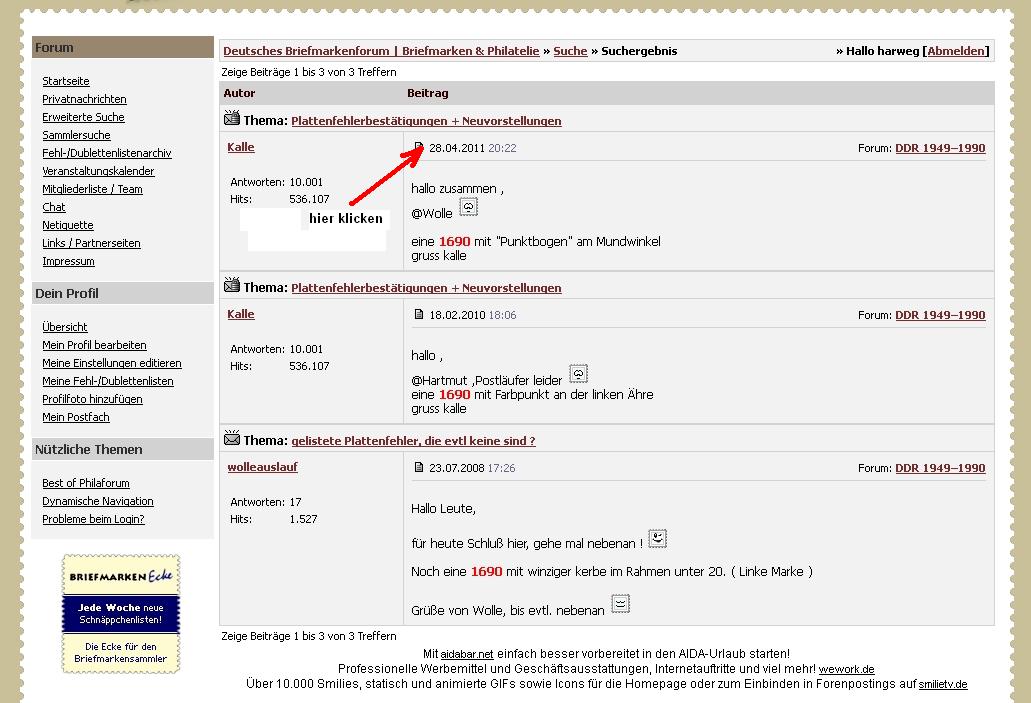Click the topic icon of the first search result
1031x703 pixels.
[232, 120]
